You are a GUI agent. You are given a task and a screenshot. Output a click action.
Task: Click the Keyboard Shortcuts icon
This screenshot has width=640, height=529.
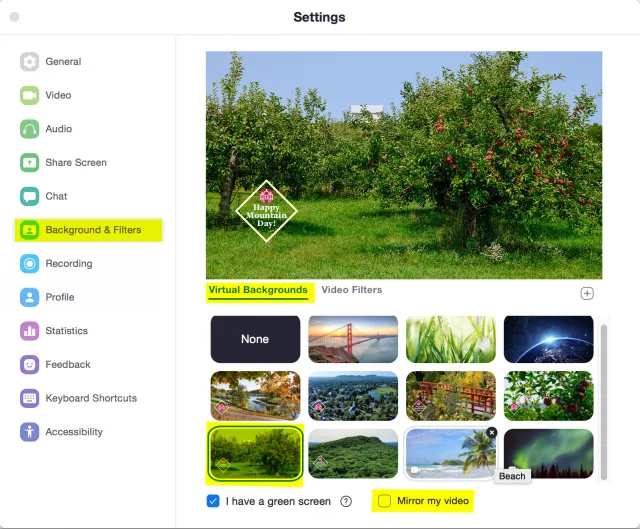click(29, 398)
